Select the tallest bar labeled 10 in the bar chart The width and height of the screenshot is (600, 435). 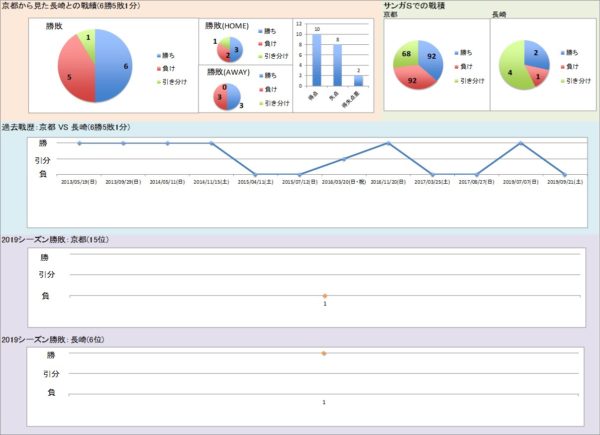[x=316, y=60]
